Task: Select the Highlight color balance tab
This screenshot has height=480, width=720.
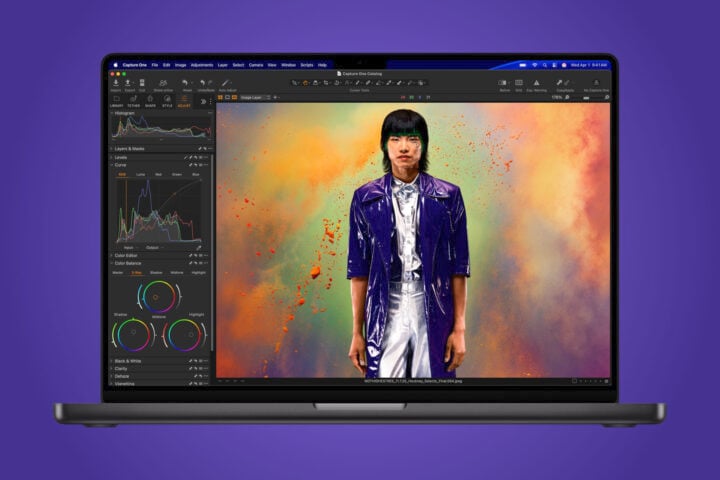Action: (x=198, y=273)
